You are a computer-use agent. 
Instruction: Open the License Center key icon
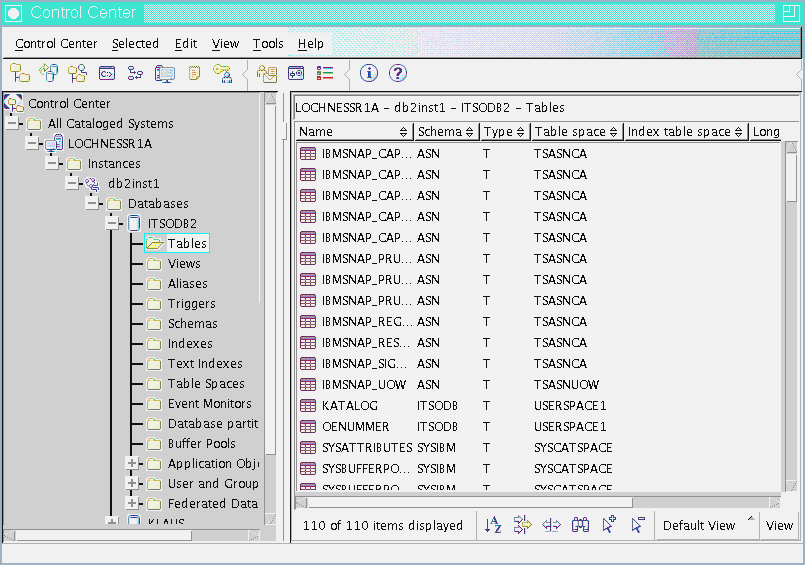point(224,73)
